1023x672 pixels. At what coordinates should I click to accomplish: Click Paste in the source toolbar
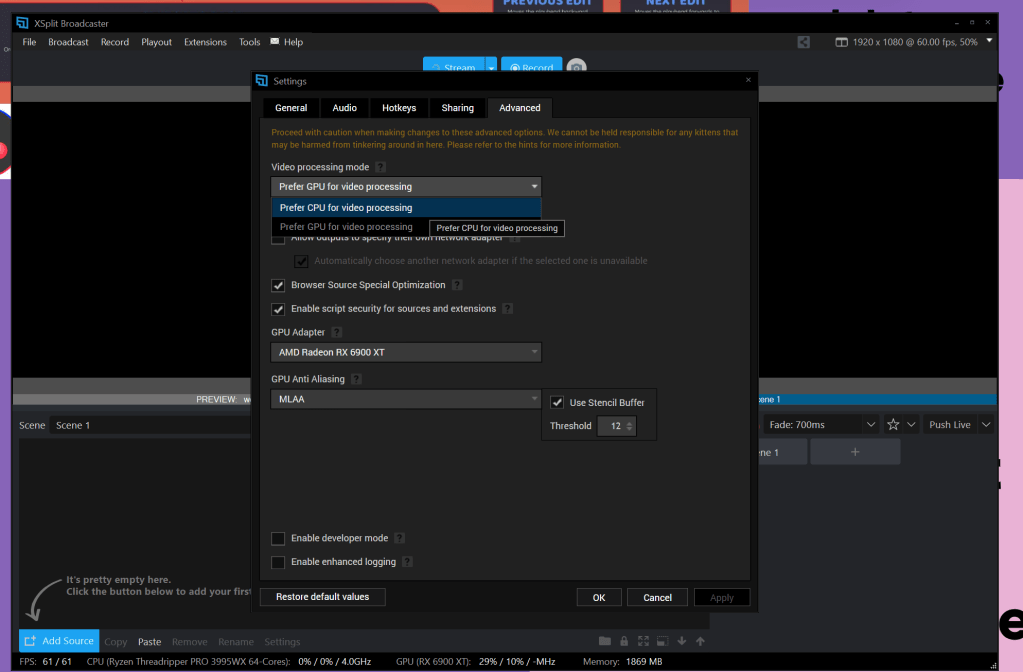[x=149, y=641]
